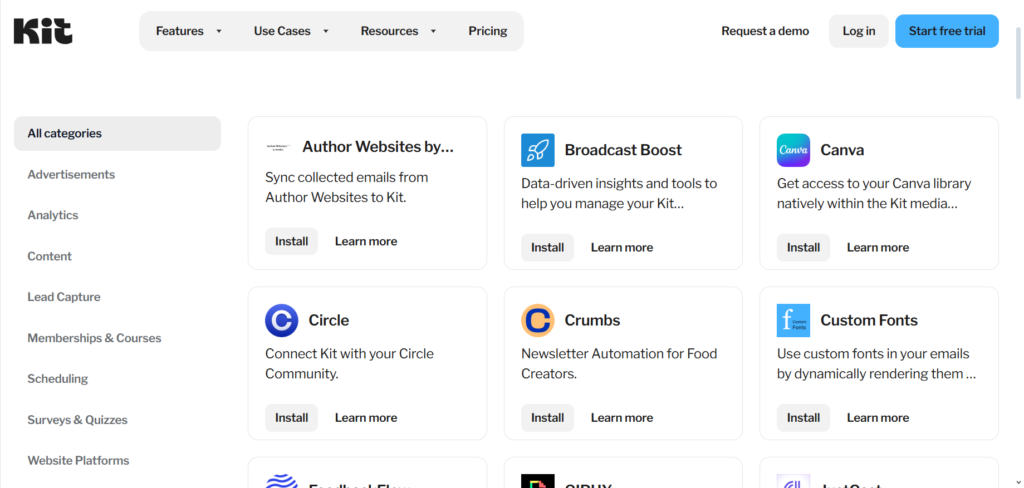Select All categories filter
The image size is (1024, 488).
coord(118,133)
